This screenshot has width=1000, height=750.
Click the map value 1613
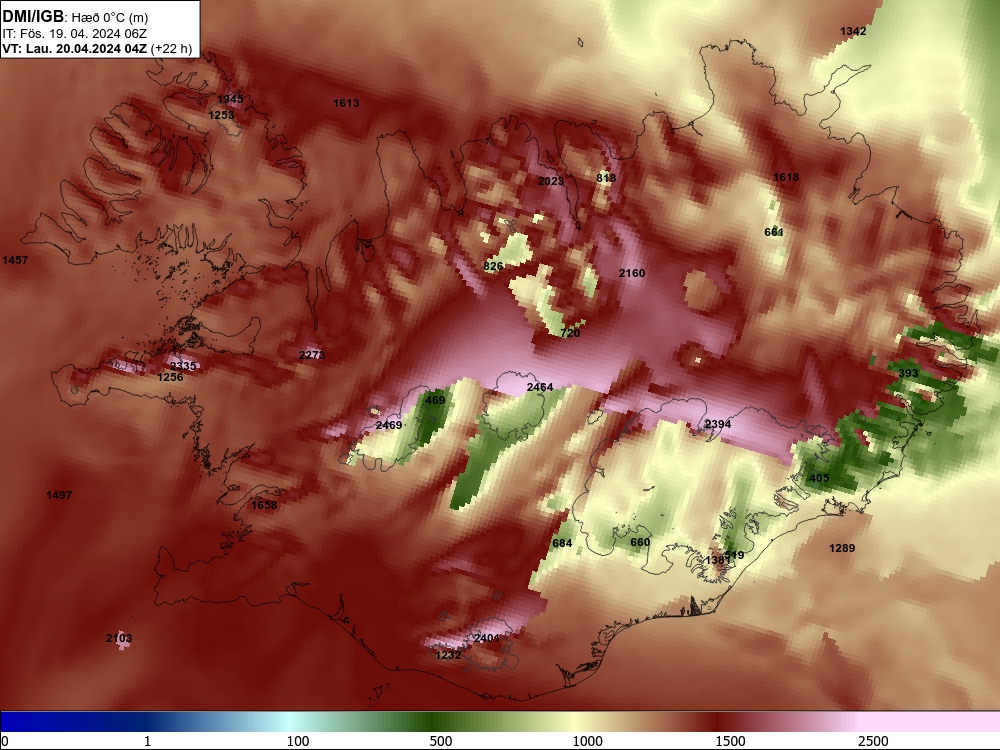(346, 103)
